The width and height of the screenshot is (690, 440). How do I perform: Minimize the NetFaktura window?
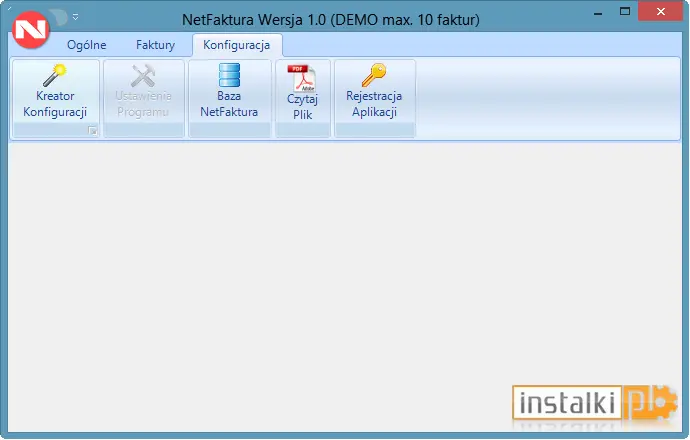coord(598,13)
